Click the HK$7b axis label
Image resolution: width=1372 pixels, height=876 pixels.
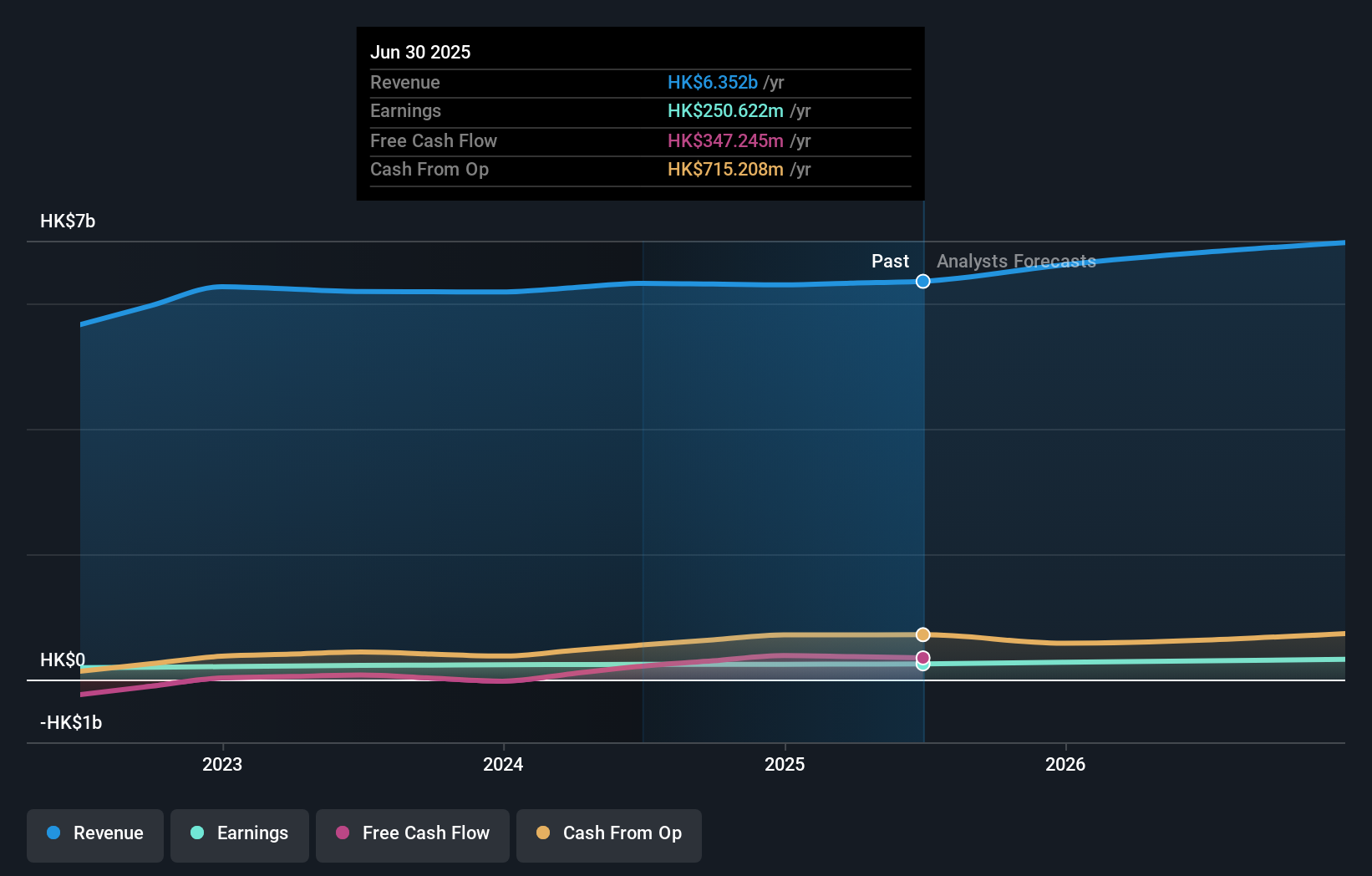pos(68,221)
